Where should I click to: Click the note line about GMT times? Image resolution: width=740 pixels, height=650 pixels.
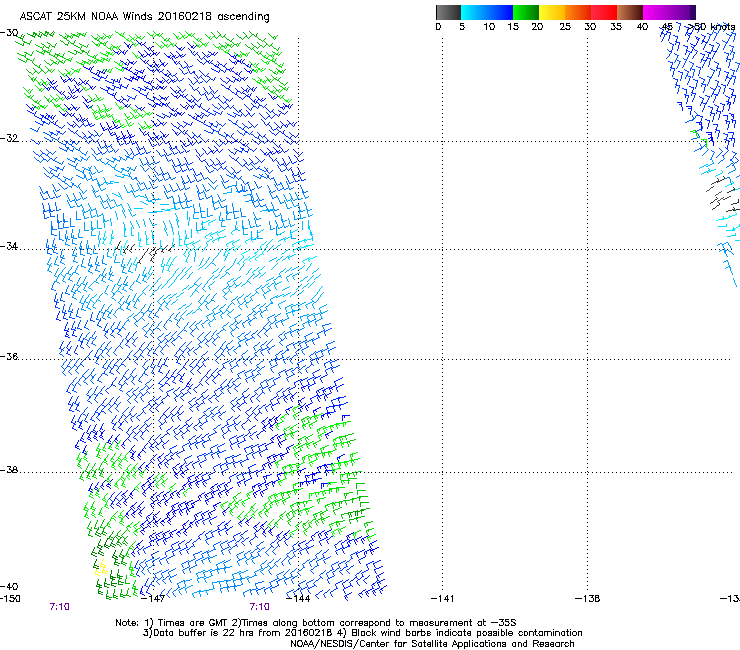[316, 623]
